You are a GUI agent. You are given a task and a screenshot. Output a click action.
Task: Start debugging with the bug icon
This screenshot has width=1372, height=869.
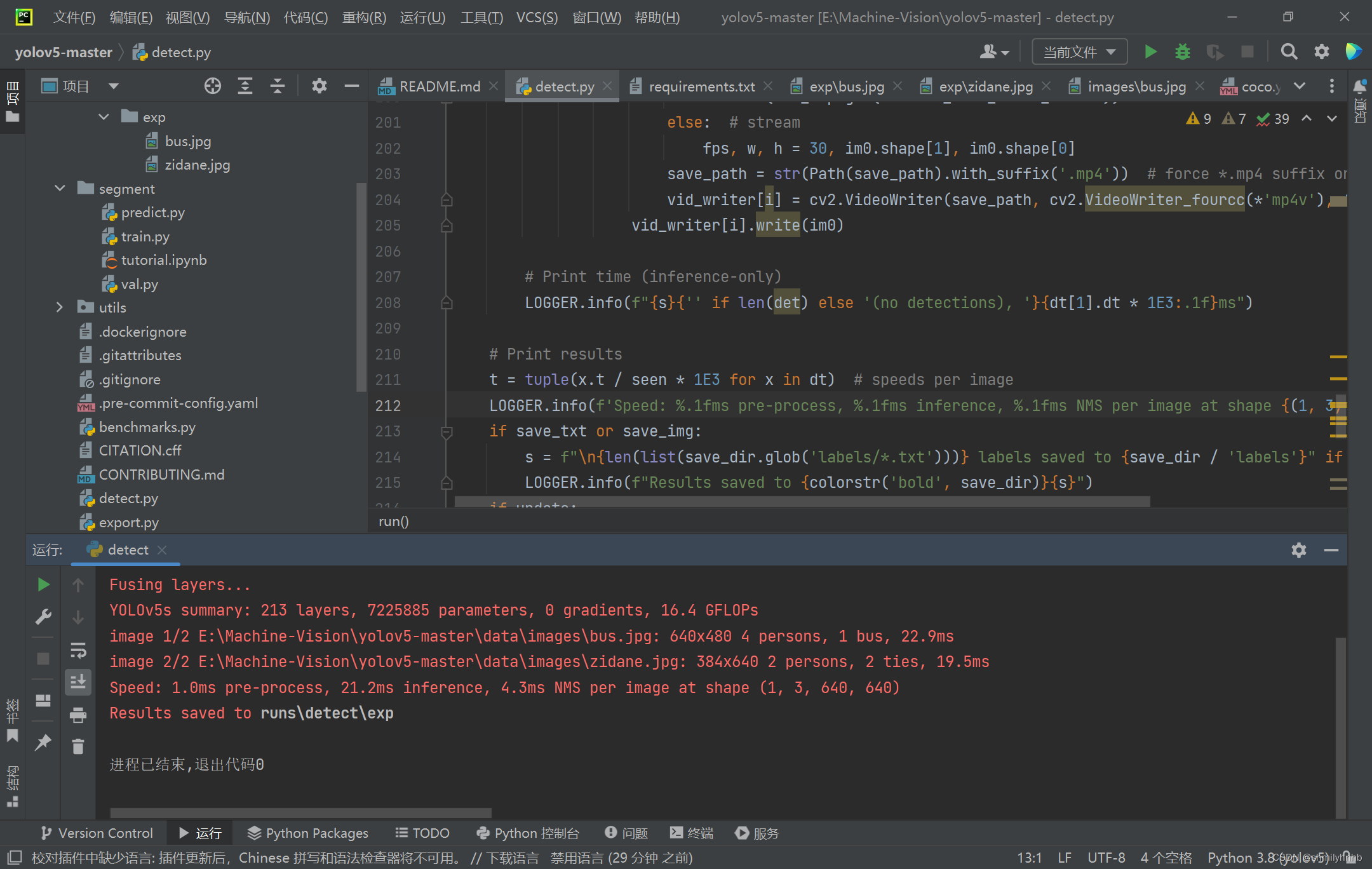(1182, 51)
